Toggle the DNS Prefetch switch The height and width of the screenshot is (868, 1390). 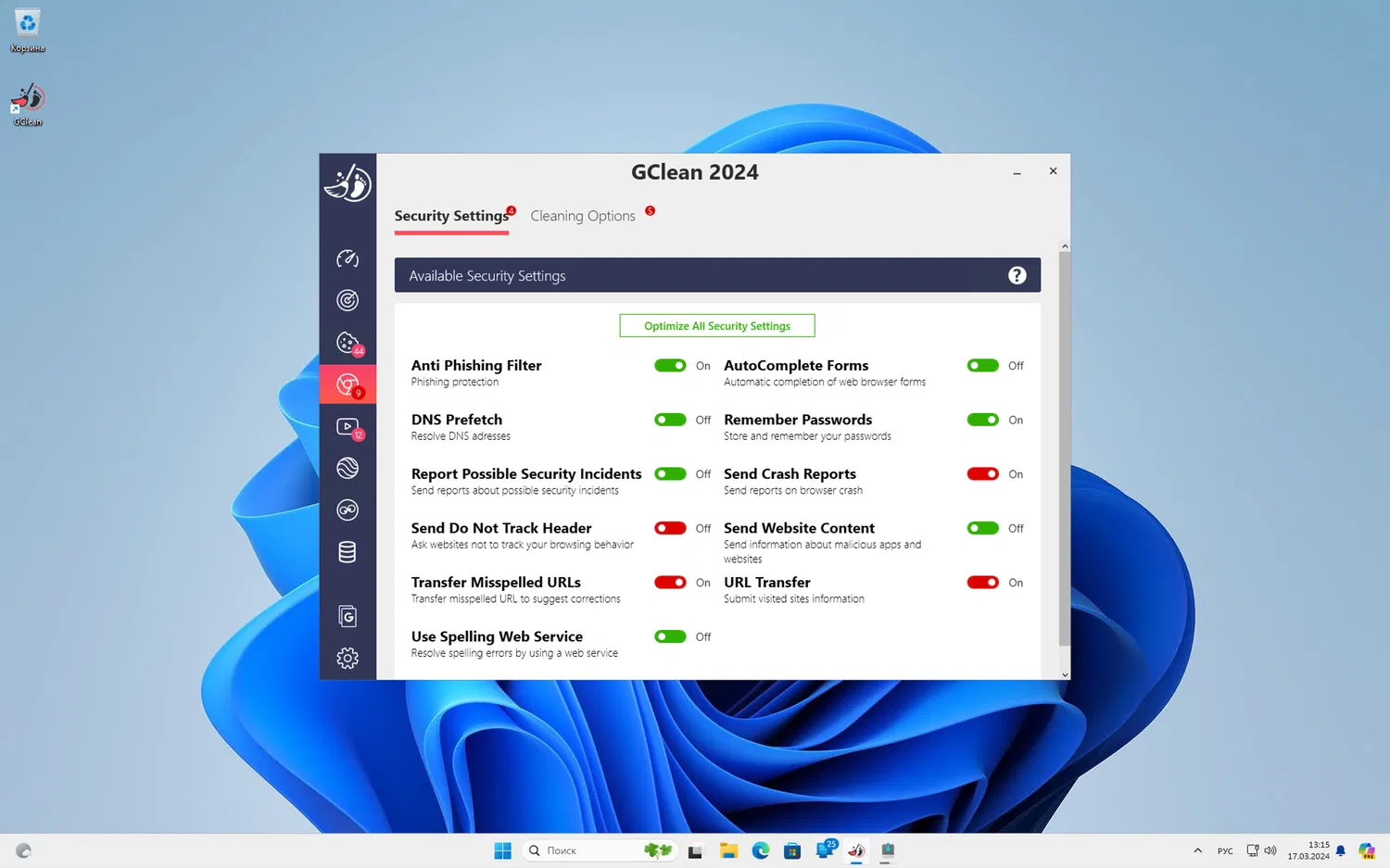coord(670,420)
